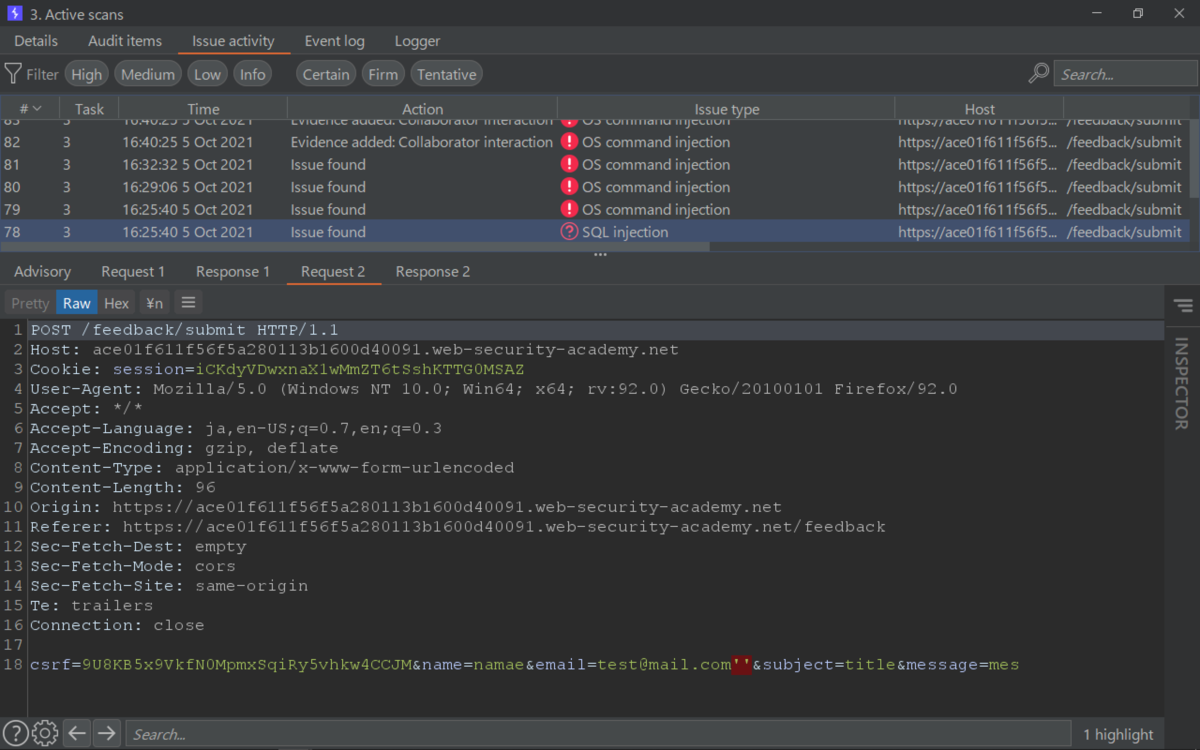Go to next match with right arrow
The image size is (1200, 750).
pos(106,733)
